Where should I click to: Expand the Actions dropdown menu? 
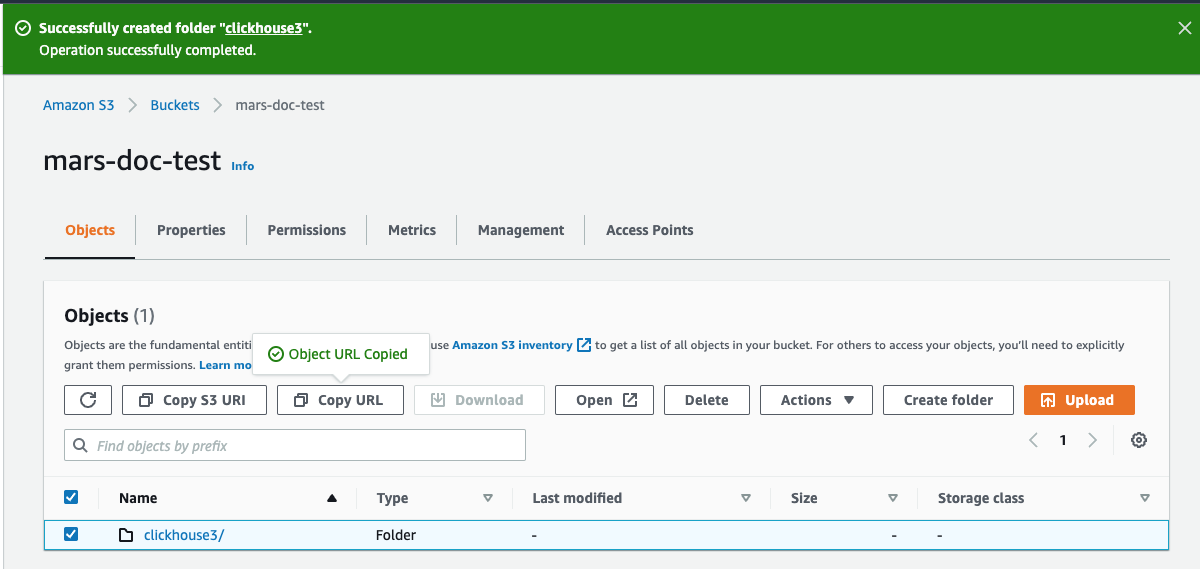click(816, 400)
